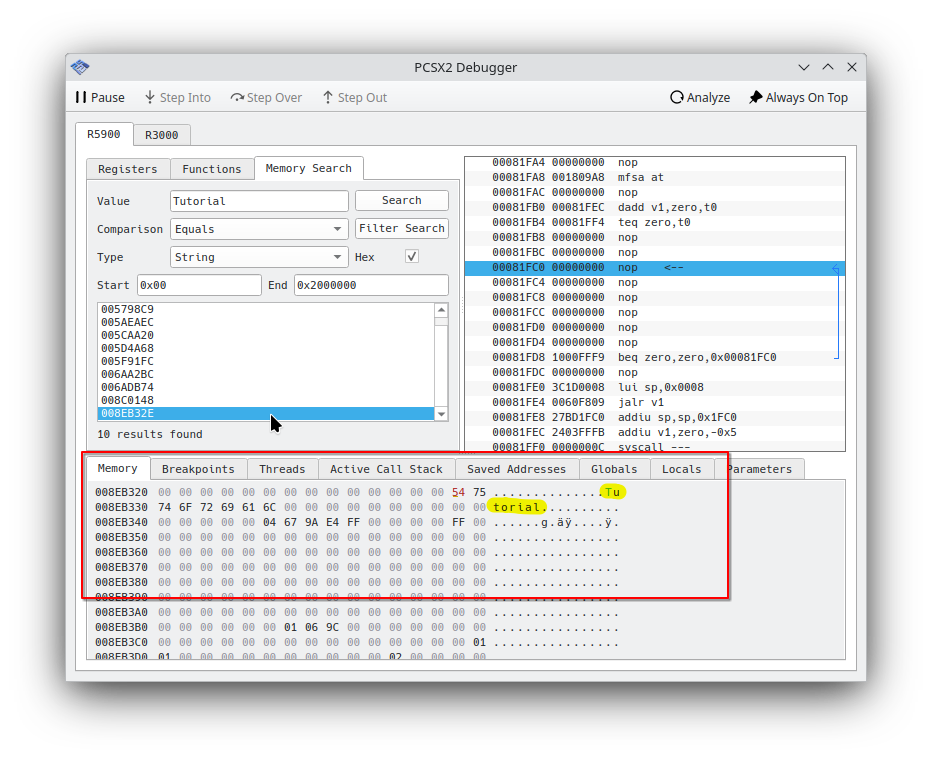The height and width of the screenshot is (759, 932).
Task: Click the PCSX2 app icon in title bar
Action: click(80, 67)
